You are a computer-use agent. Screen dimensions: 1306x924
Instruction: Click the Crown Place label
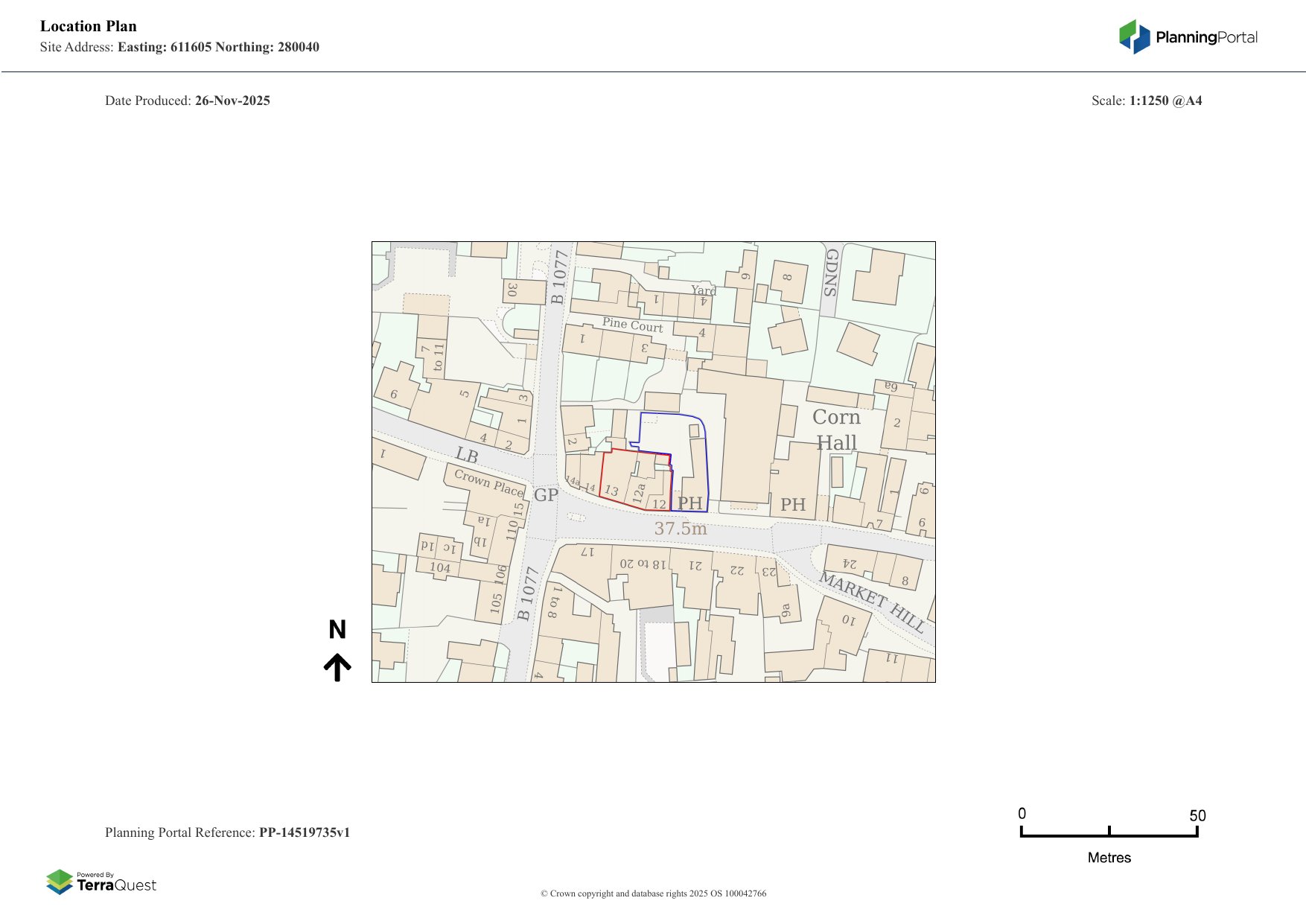[488, 482]
